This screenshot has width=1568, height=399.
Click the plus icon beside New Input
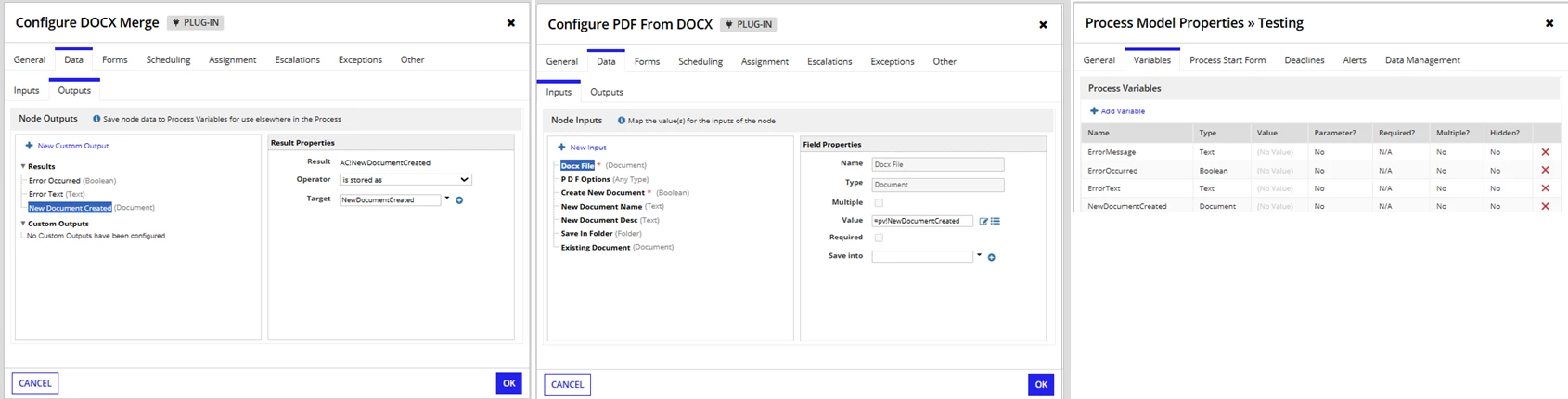(x=561, y=148)
